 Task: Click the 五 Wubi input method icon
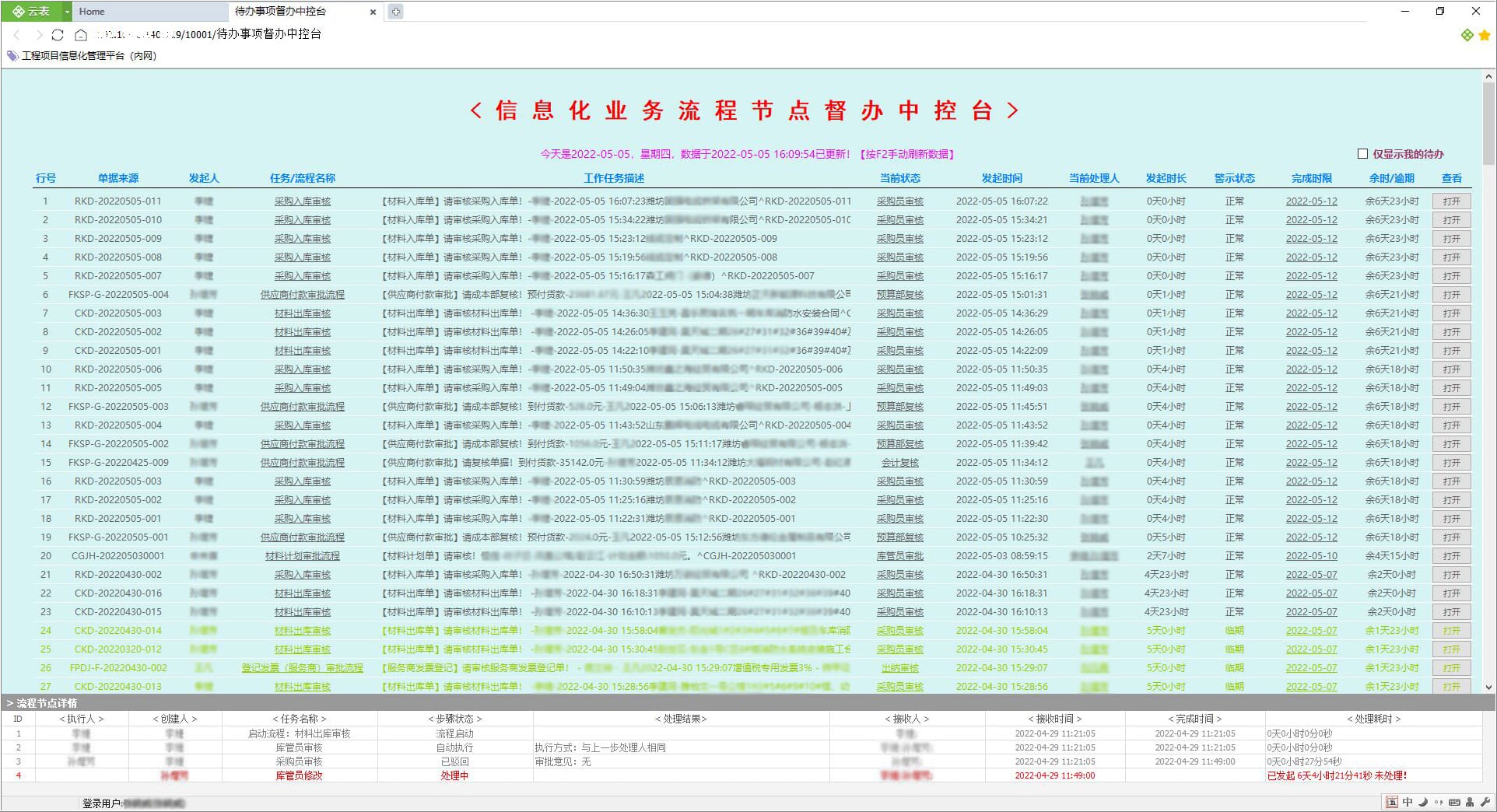(x=1392, y=802)
